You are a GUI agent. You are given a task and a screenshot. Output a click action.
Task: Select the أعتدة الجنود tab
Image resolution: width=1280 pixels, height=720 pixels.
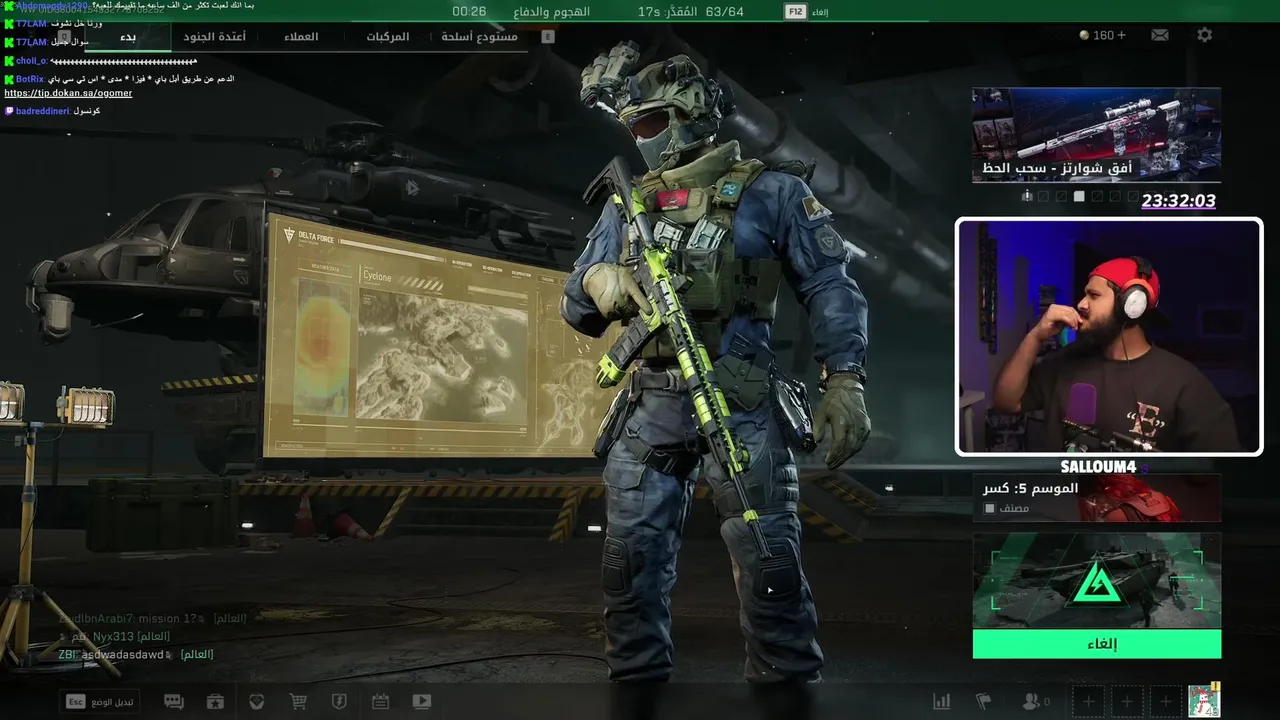click(214, 37)
